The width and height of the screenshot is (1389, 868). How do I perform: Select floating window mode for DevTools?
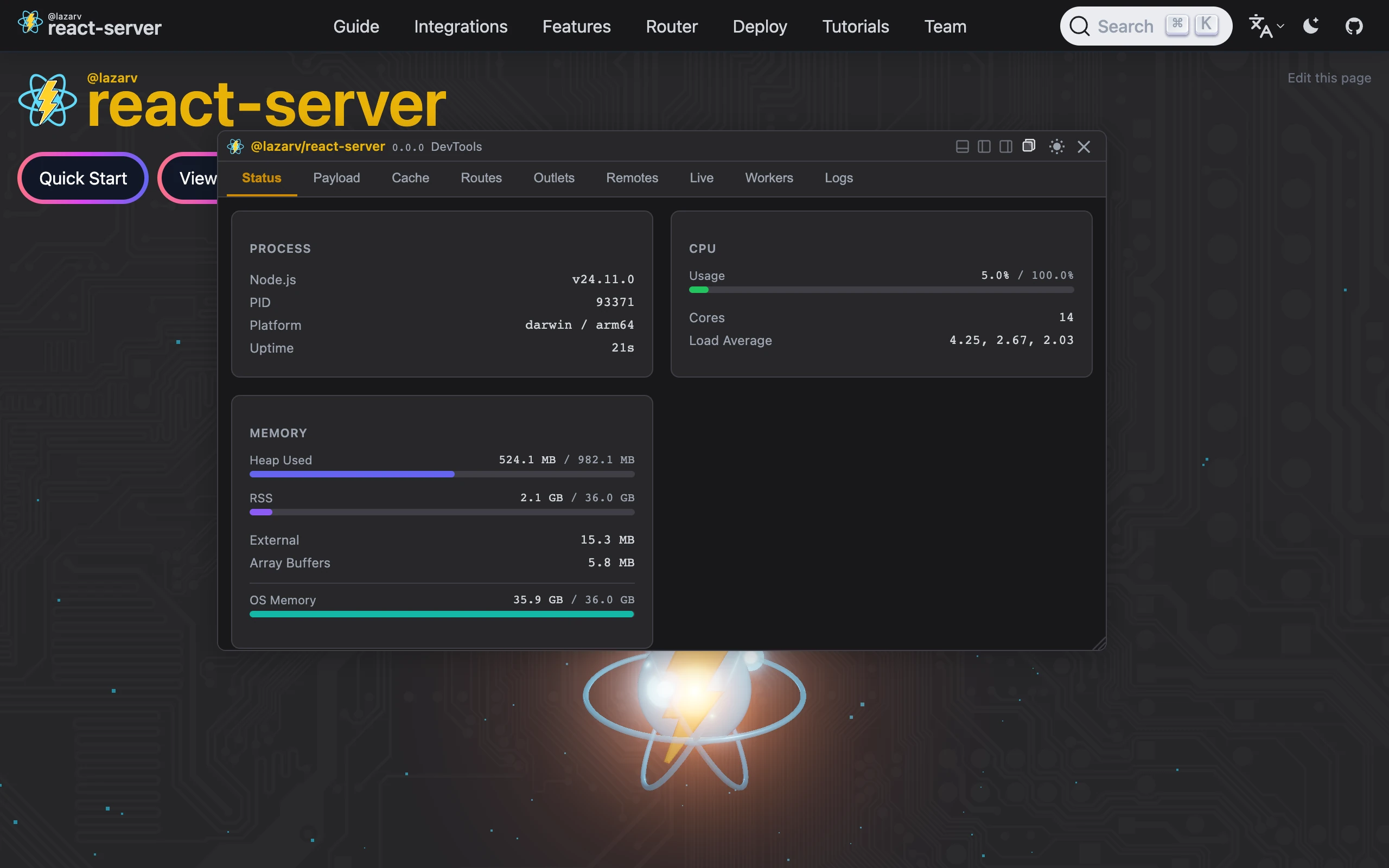pos(1029,146)
